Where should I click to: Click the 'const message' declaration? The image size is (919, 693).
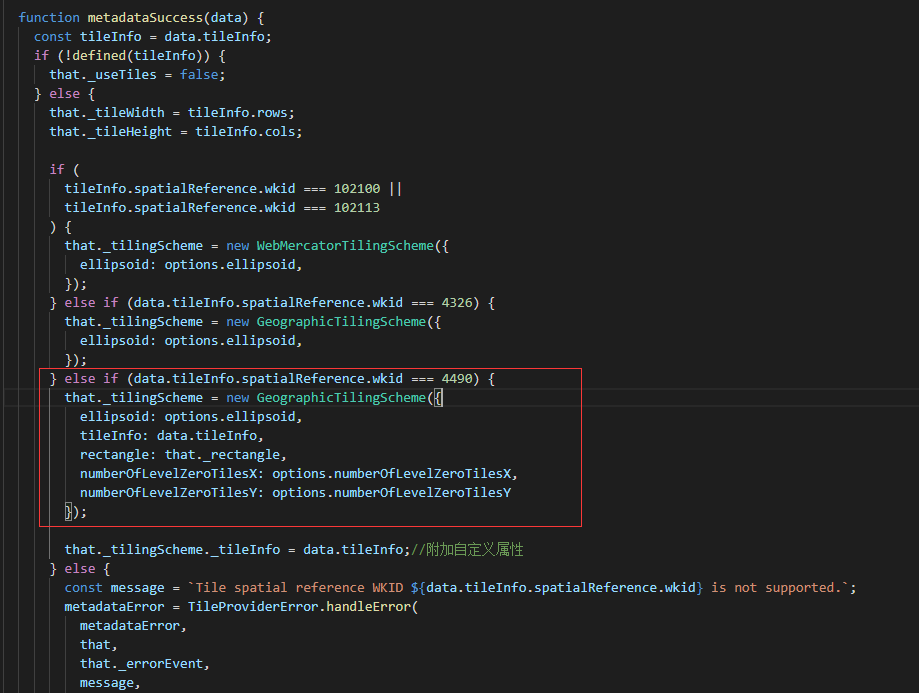point(114,587)
